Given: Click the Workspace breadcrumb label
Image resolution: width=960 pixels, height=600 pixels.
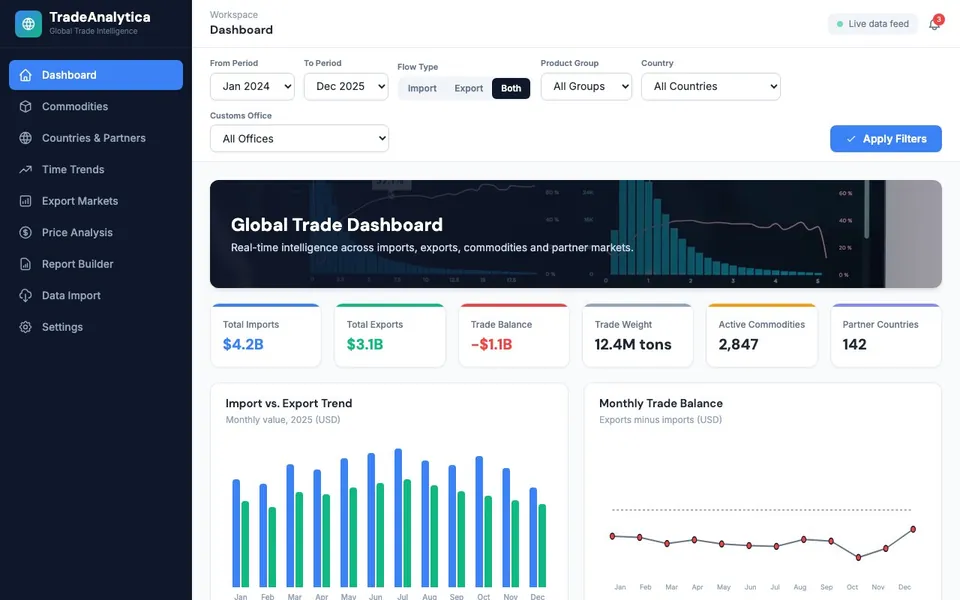Looking at the screenshot, I should click(x=233, y=15).
